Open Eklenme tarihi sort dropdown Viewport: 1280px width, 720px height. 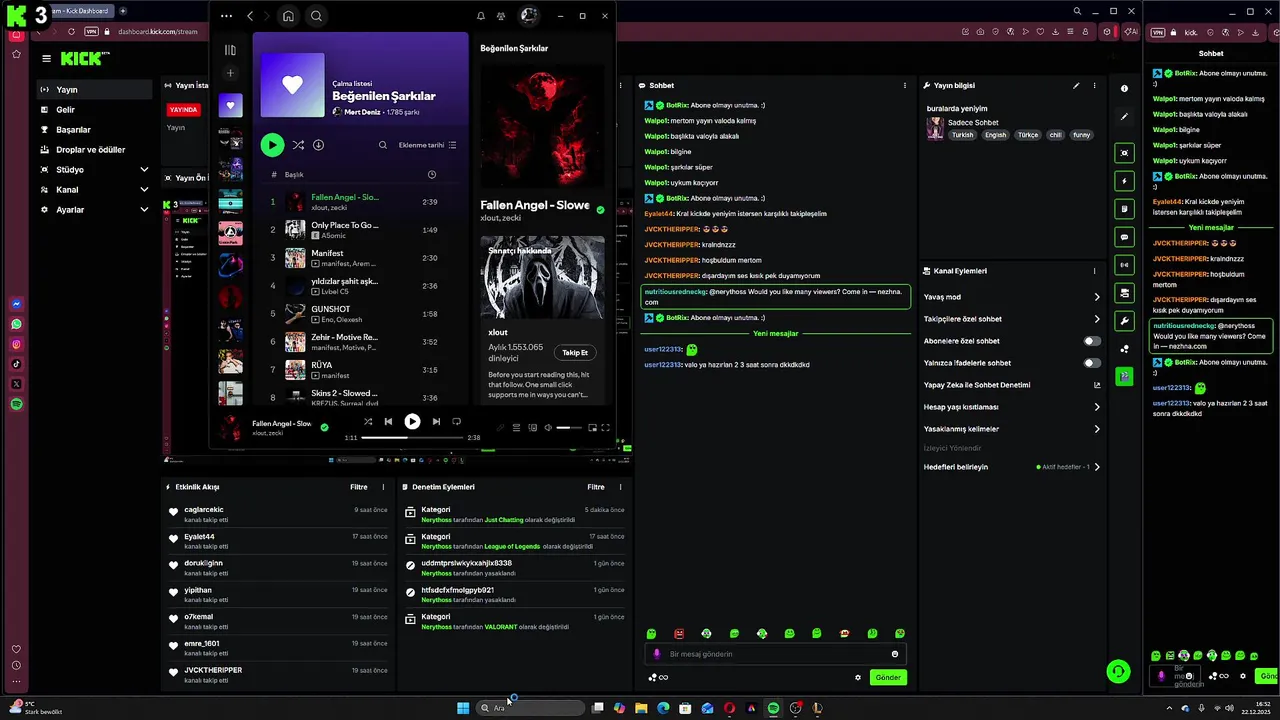[427, 145]
